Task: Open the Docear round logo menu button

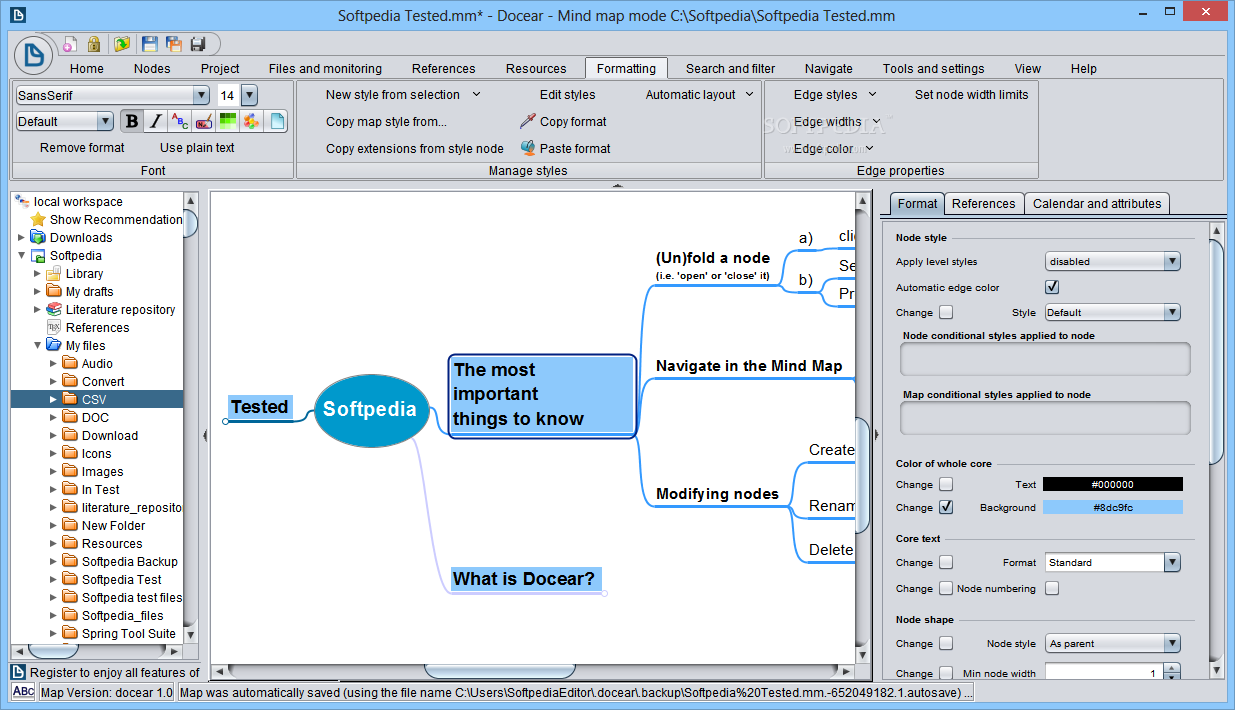Action: 35,55
